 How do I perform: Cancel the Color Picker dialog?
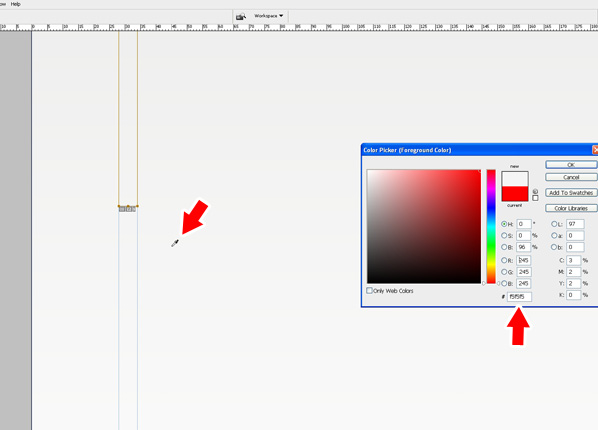(x=571, y=177)
